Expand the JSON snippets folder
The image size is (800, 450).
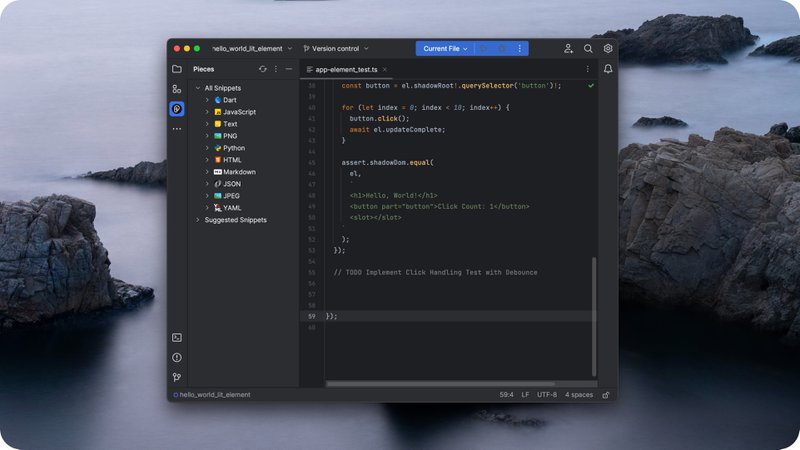click(x=207, y=184)
